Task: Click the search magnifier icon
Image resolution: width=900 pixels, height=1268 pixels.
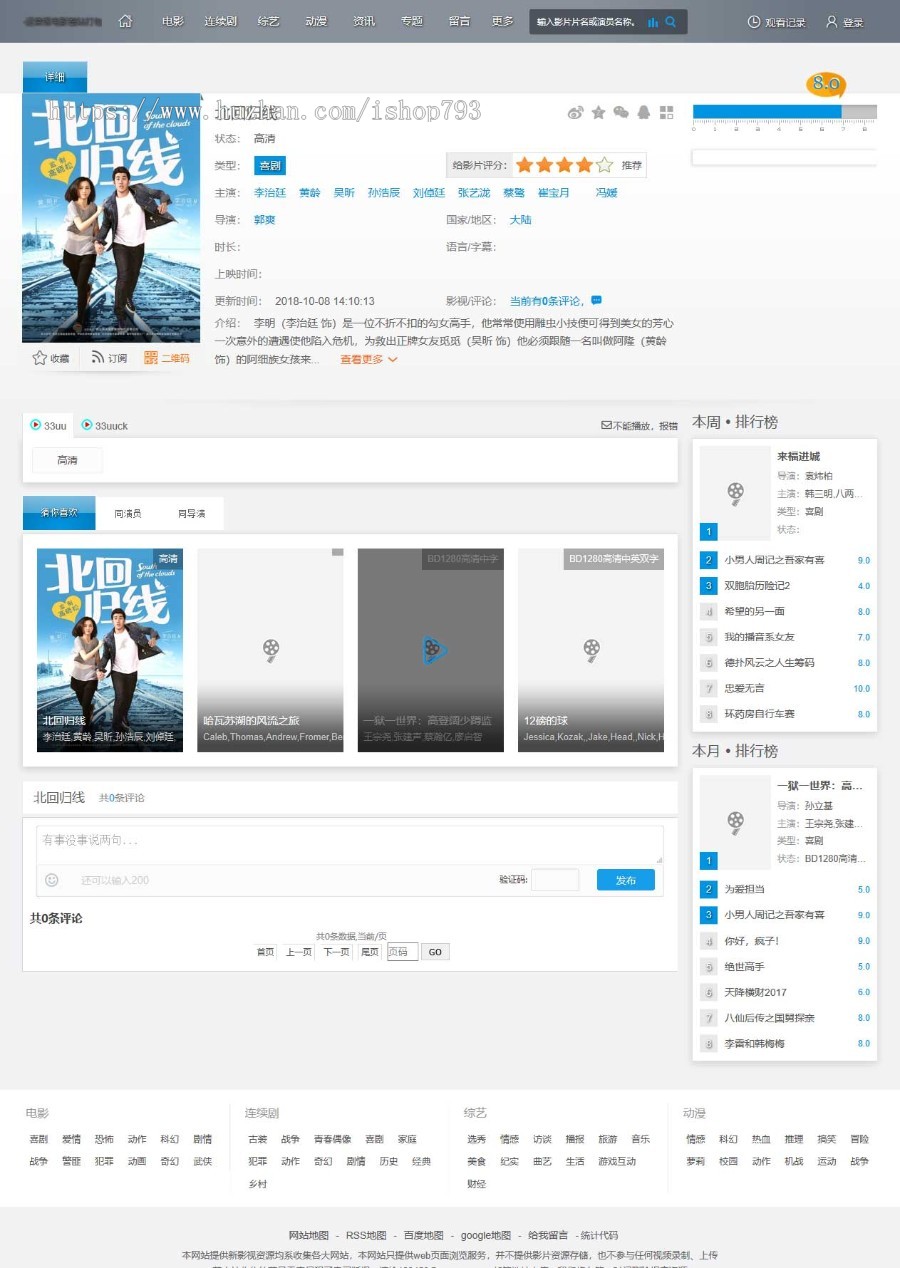Action: click(x=671, y=21)
